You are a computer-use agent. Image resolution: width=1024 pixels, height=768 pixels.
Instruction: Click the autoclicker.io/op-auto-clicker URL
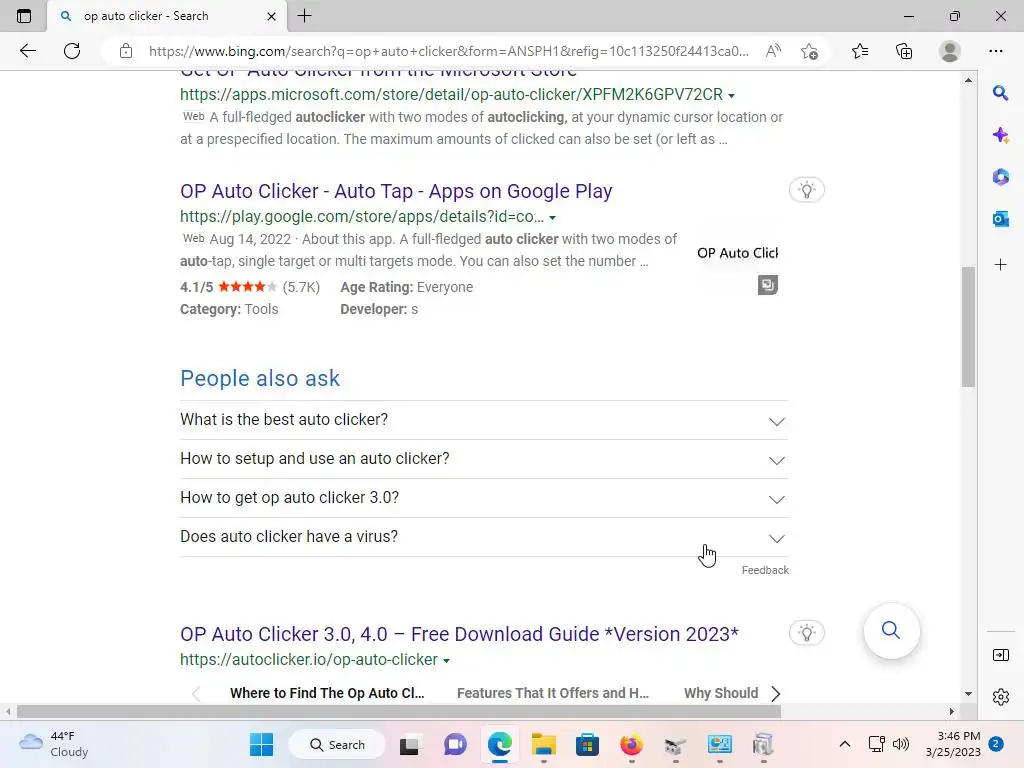[x=309, y=660]
